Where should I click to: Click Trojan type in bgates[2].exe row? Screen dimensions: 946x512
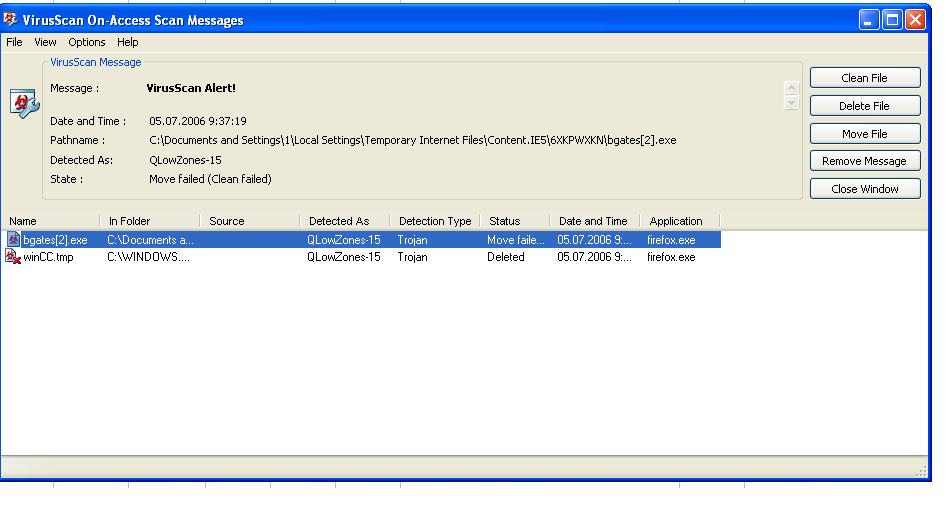pyautogui.click(x=412, y=240)
